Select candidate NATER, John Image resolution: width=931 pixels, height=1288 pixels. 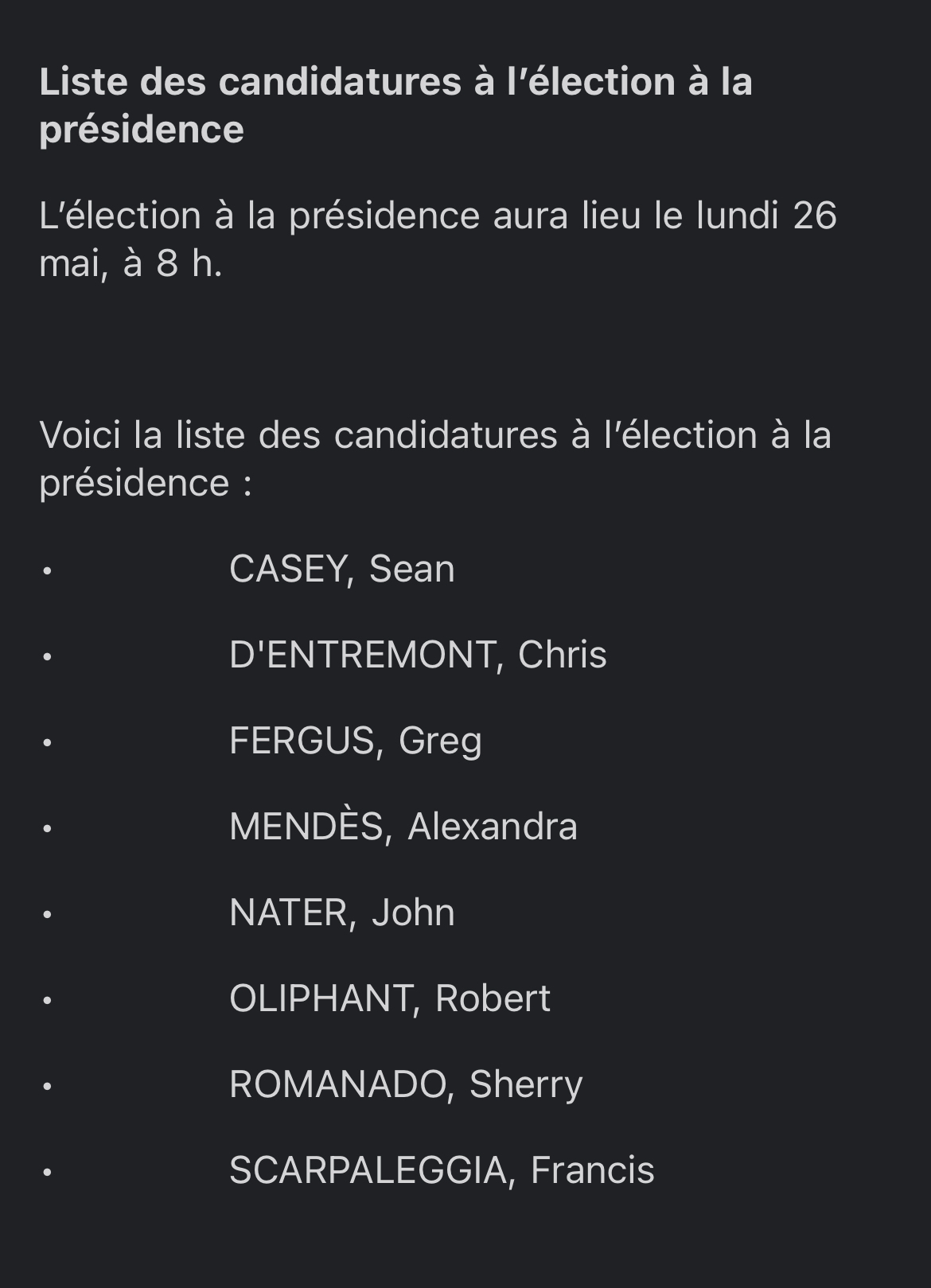(341, 912)
